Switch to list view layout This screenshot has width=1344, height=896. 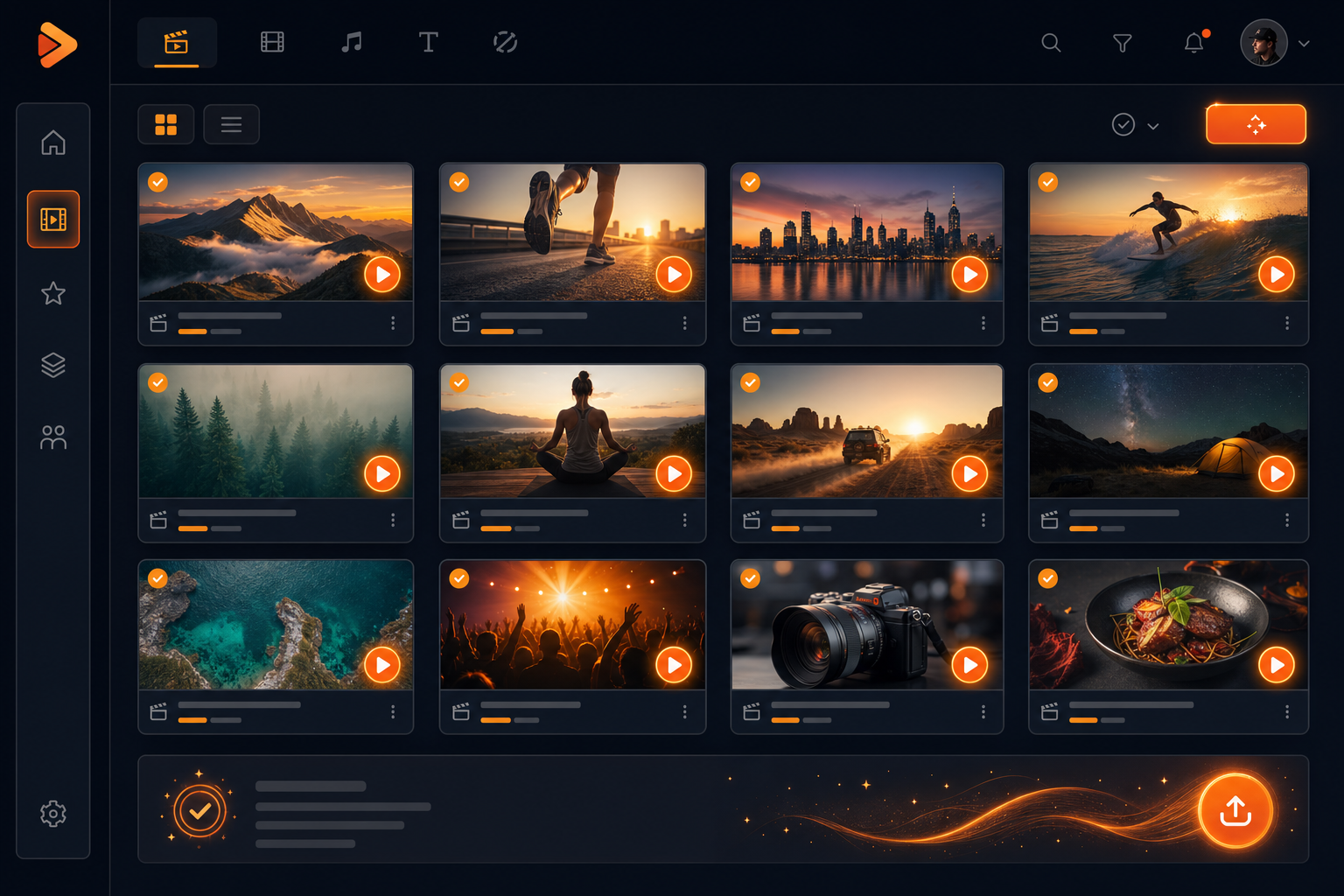click(231, 124)
